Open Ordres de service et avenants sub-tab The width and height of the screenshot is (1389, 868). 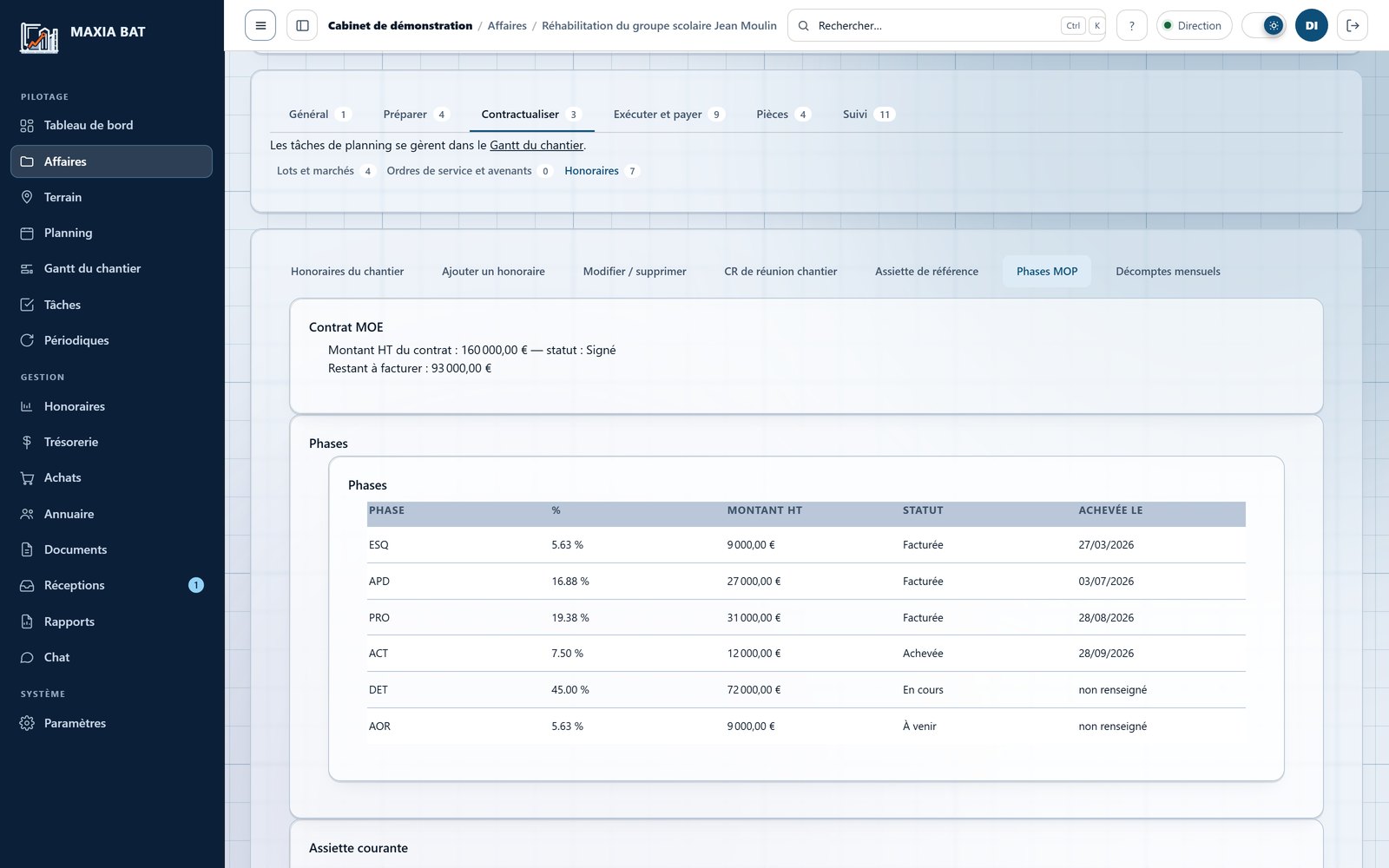click(469, 171)
